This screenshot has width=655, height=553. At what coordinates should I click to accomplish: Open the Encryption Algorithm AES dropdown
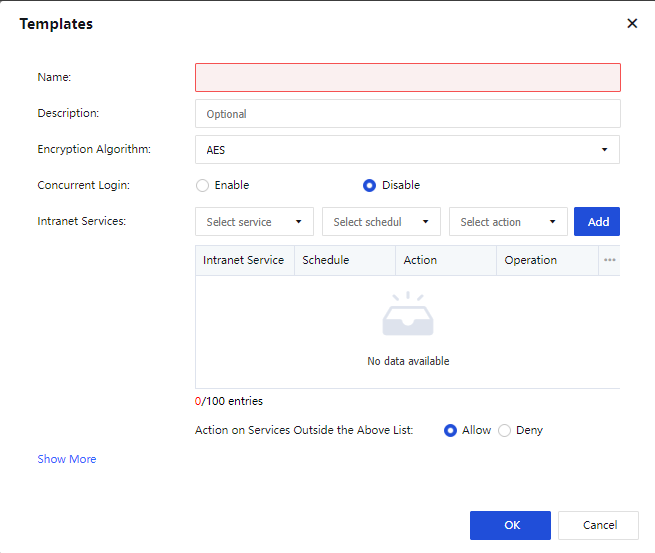(407, 150)
